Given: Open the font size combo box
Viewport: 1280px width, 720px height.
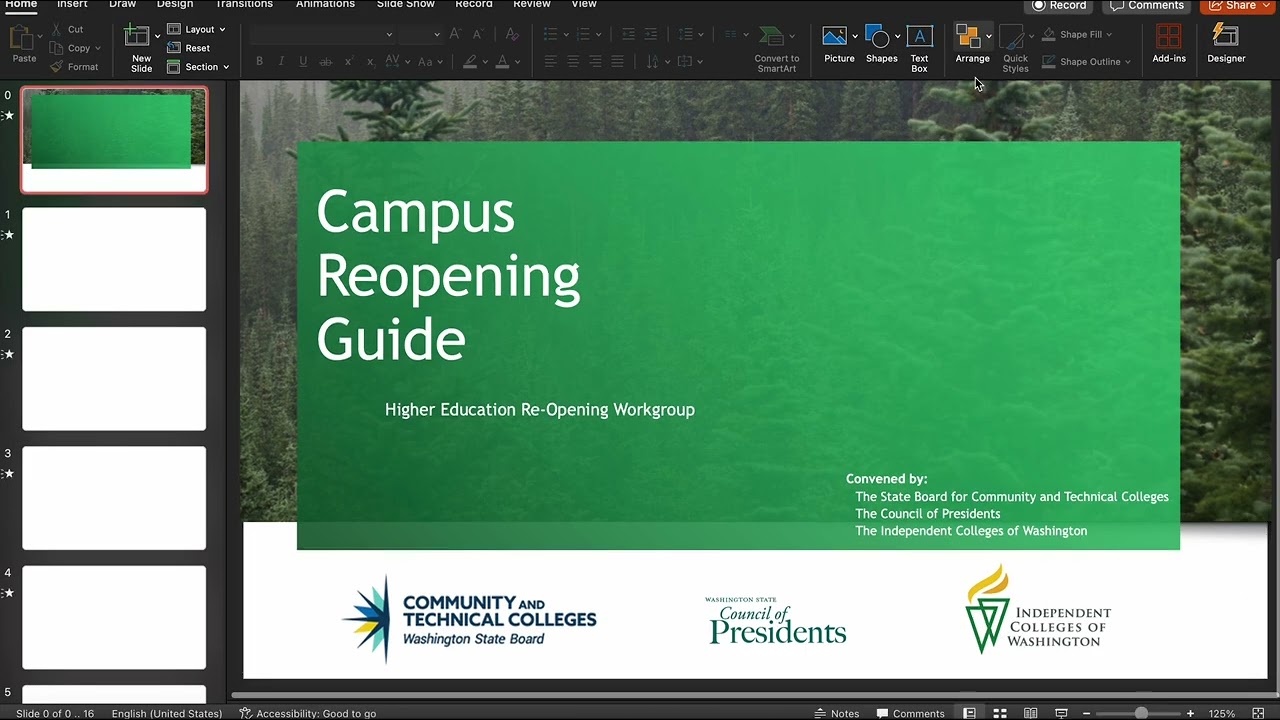Looking at the screenshot, I should click(x=420, y=34).
